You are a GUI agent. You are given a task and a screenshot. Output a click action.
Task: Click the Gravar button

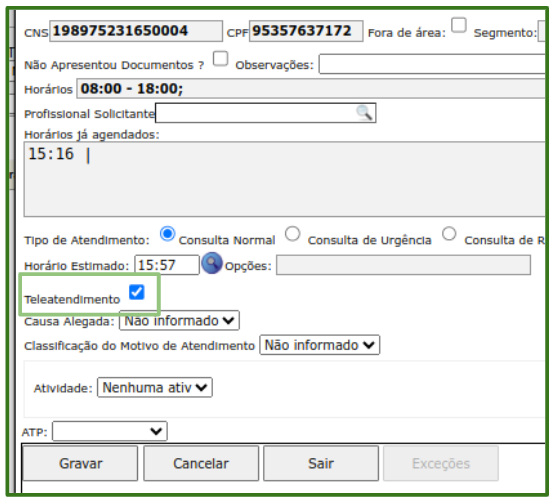(x=80, y=463)
